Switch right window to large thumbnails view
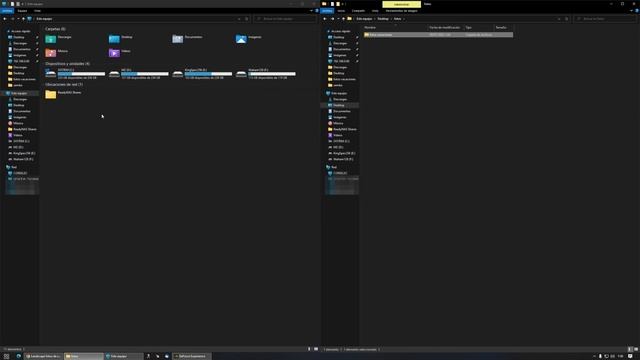640x360 pixels. (636, 349)
